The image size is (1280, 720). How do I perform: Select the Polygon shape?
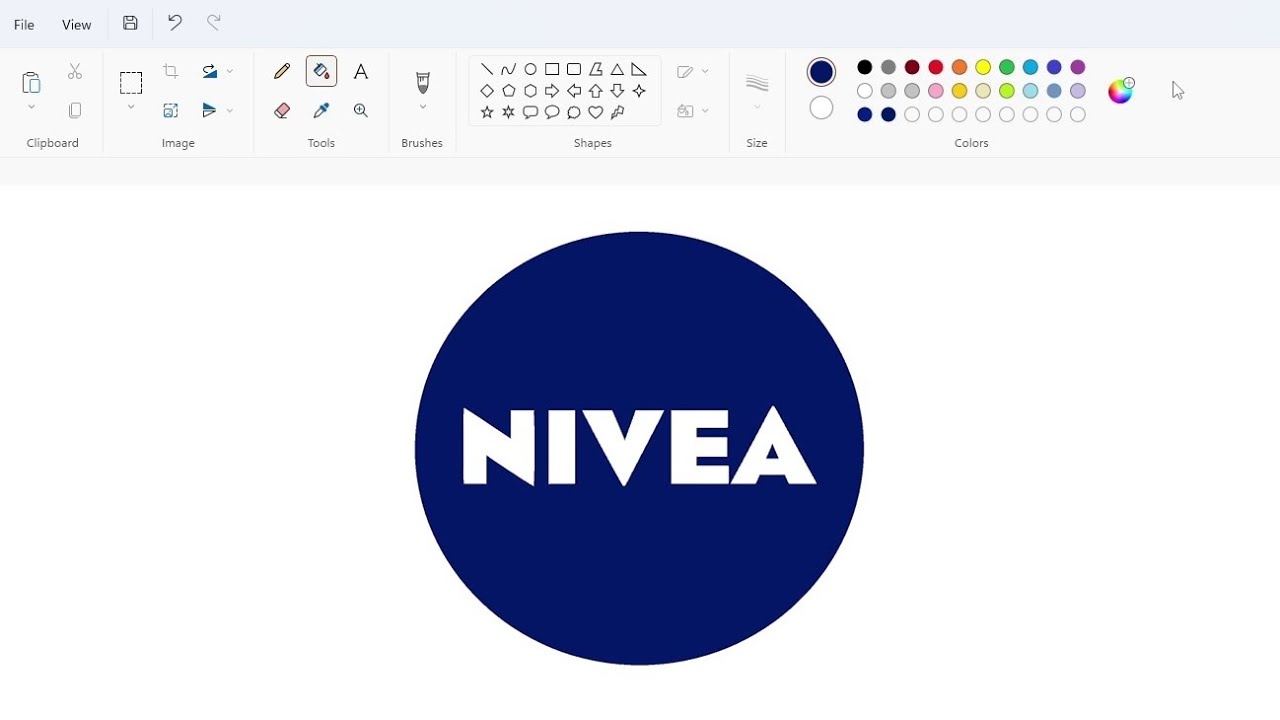pyautogui.click(x=596, y=69)
